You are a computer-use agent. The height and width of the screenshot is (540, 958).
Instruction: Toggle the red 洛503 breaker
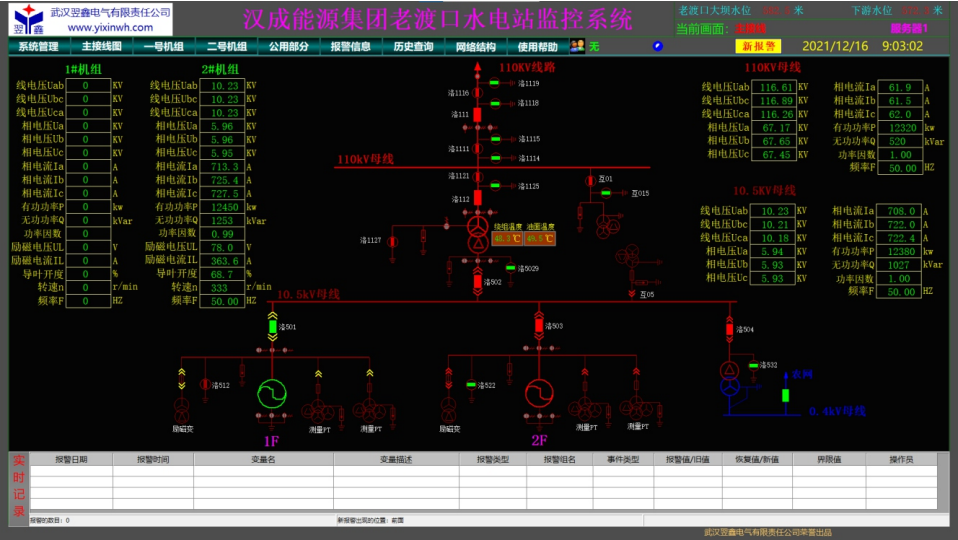coord(539,326)
